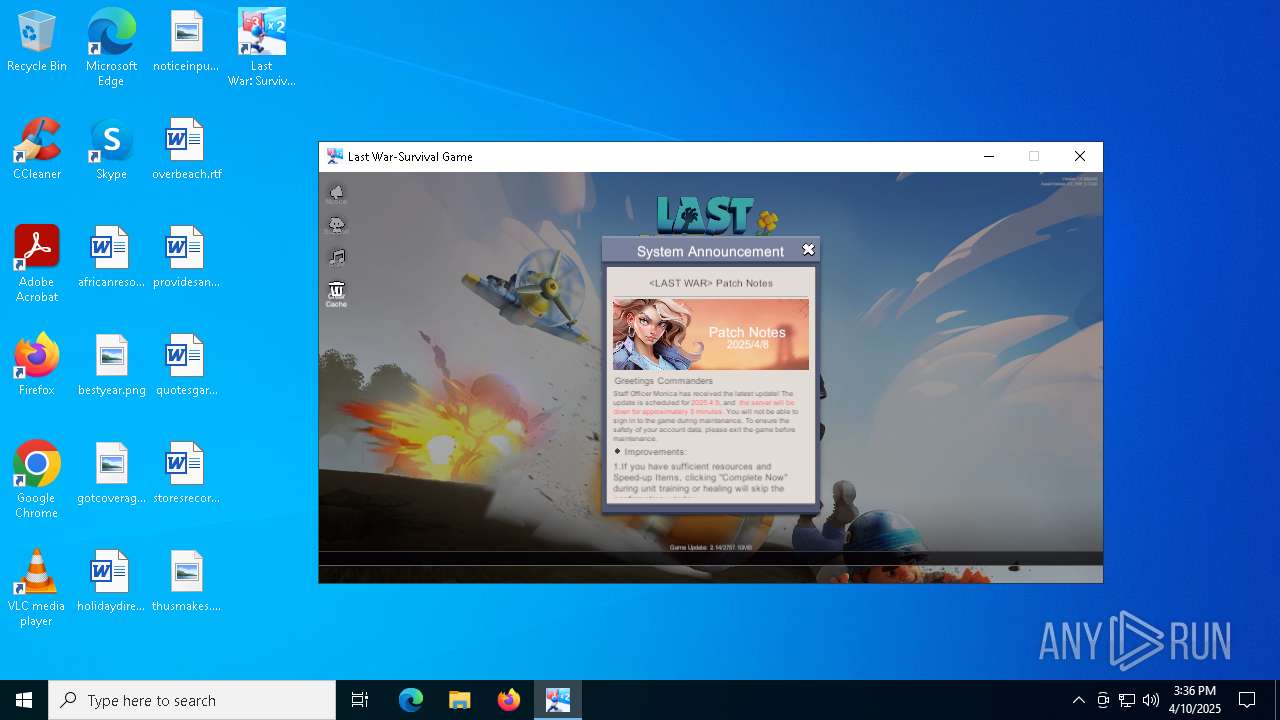The height and width of the screenshot is (720, 1280).
Task: Select holidaydire... Word document on desktop
Action: pyautogui.click(x=111, y=581)
